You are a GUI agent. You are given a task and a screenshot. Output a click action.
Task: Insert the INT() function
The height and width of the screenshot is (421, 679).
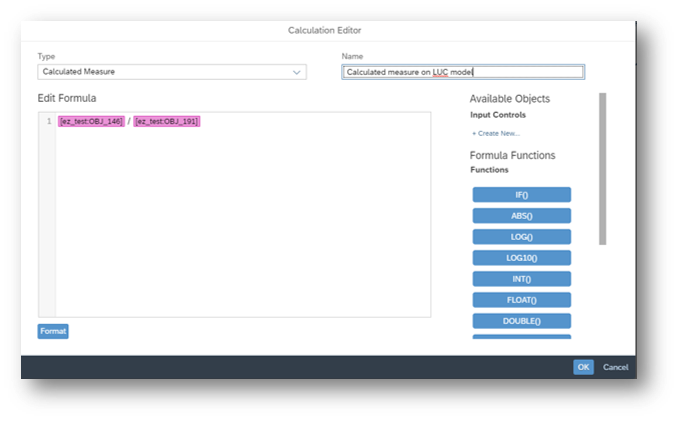coord(521,279)
